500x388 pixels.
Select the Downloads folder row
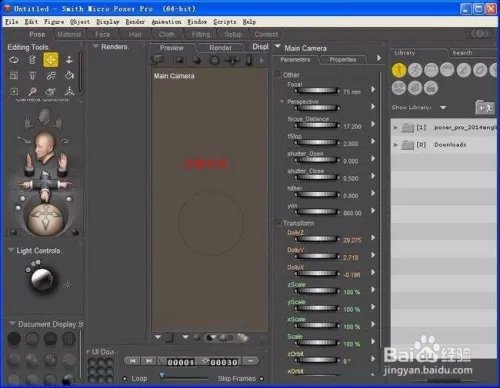[445, 145]
